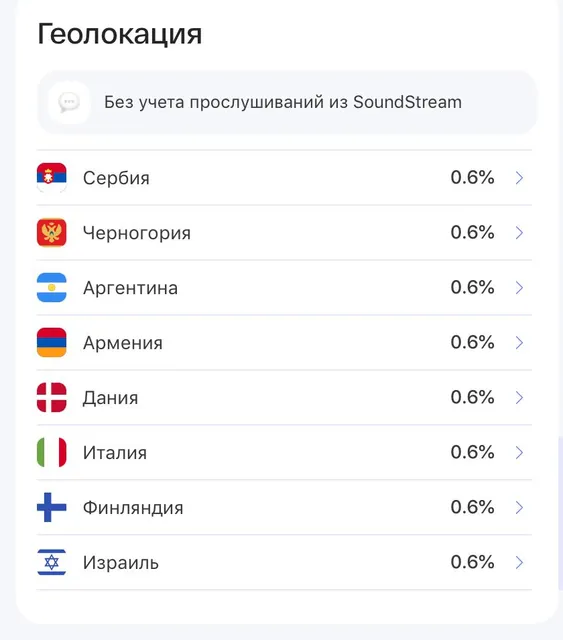The height and width of the screenshot is (640, 563).
Task: Click the Finland flag icon
Action: pos(51,507)
